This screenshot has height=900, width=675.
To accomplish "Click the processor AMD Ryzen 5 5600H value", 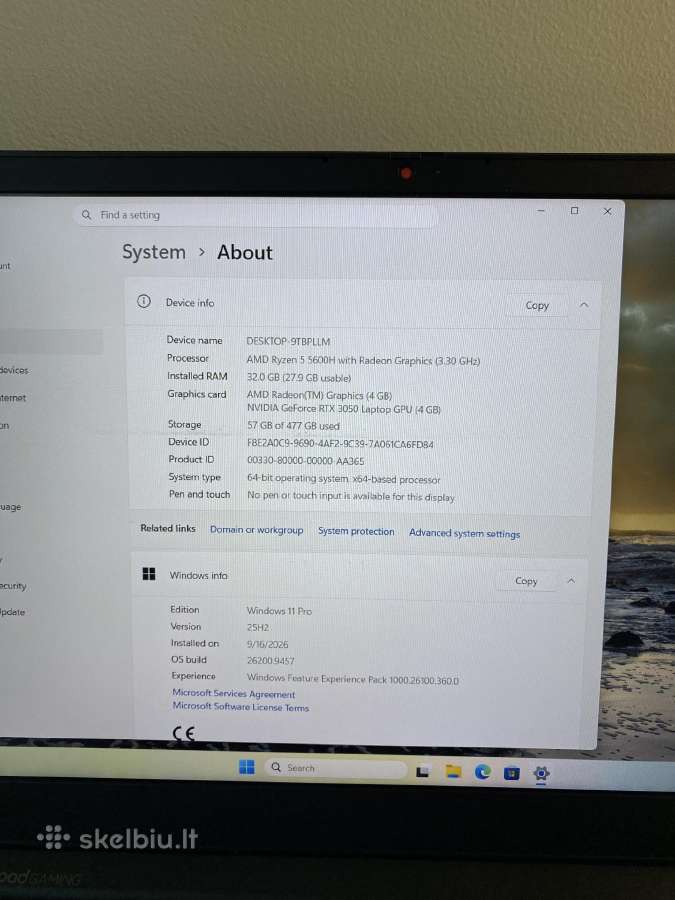I will point(363,360).
